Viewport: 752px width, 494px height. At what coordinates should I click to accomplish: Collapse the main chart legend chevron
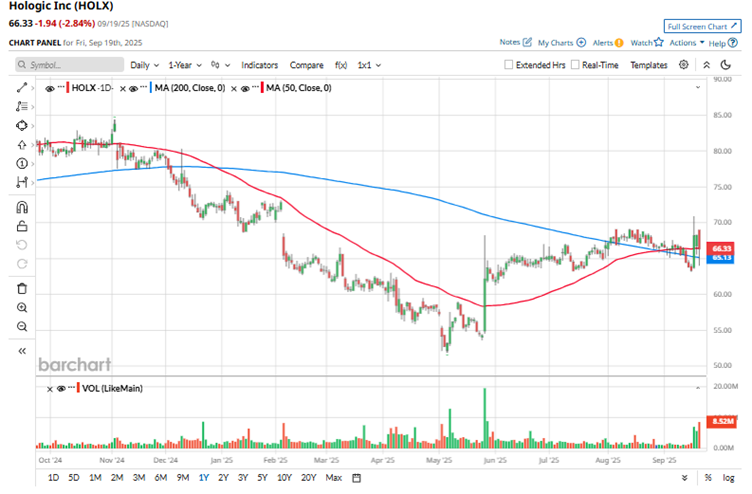click(x=698, y=87)
